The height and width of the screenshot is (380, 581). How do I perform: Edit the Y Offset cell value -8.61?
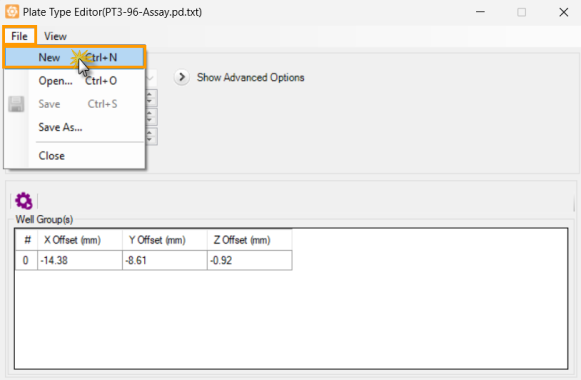(x=165, y=260)
